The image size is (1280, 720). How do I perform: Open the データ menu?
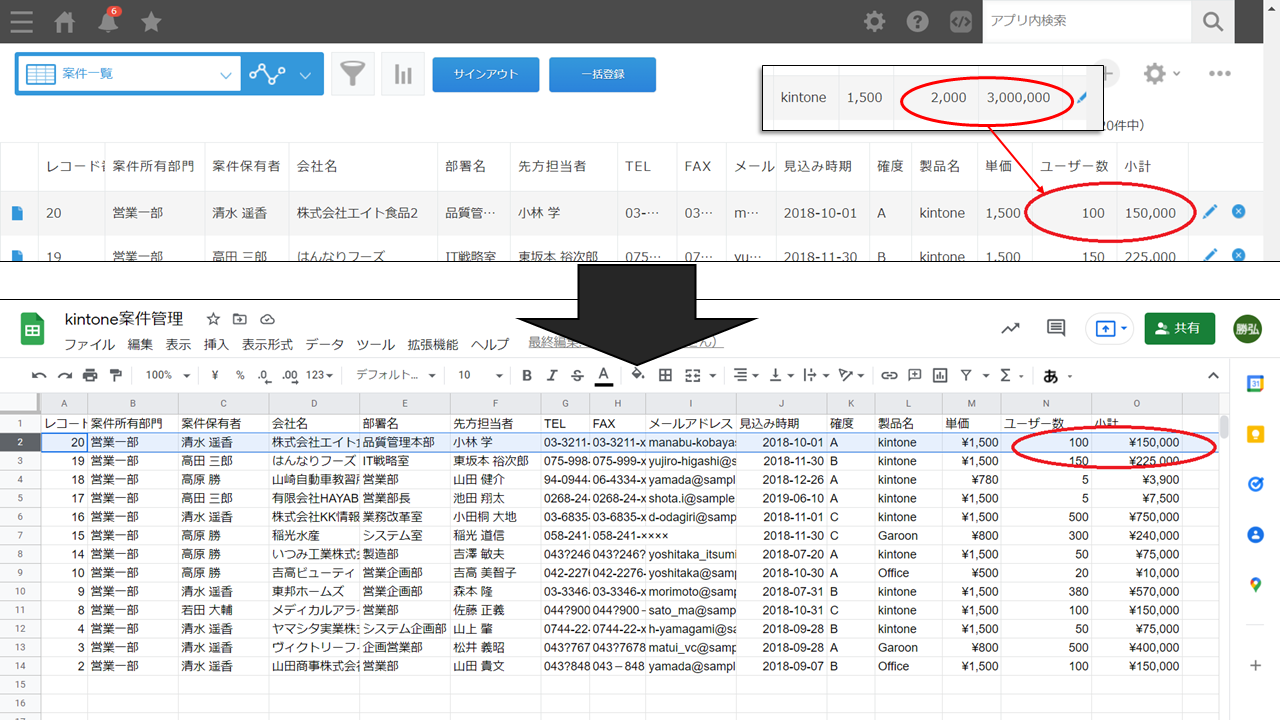pyautogui.click(x=325, y=345)
